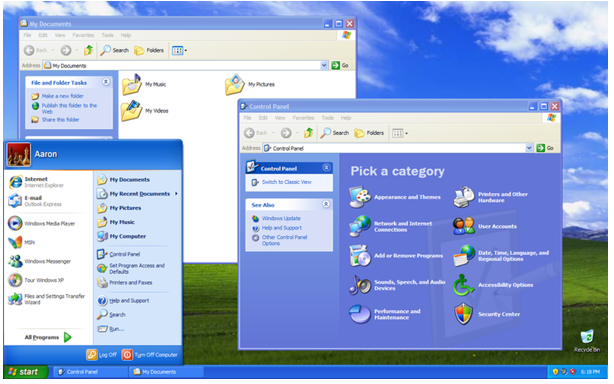The image size is (614, 384).
Task: Launch Outlook Express E-mail from Start menu
Action: pos(35,201)
